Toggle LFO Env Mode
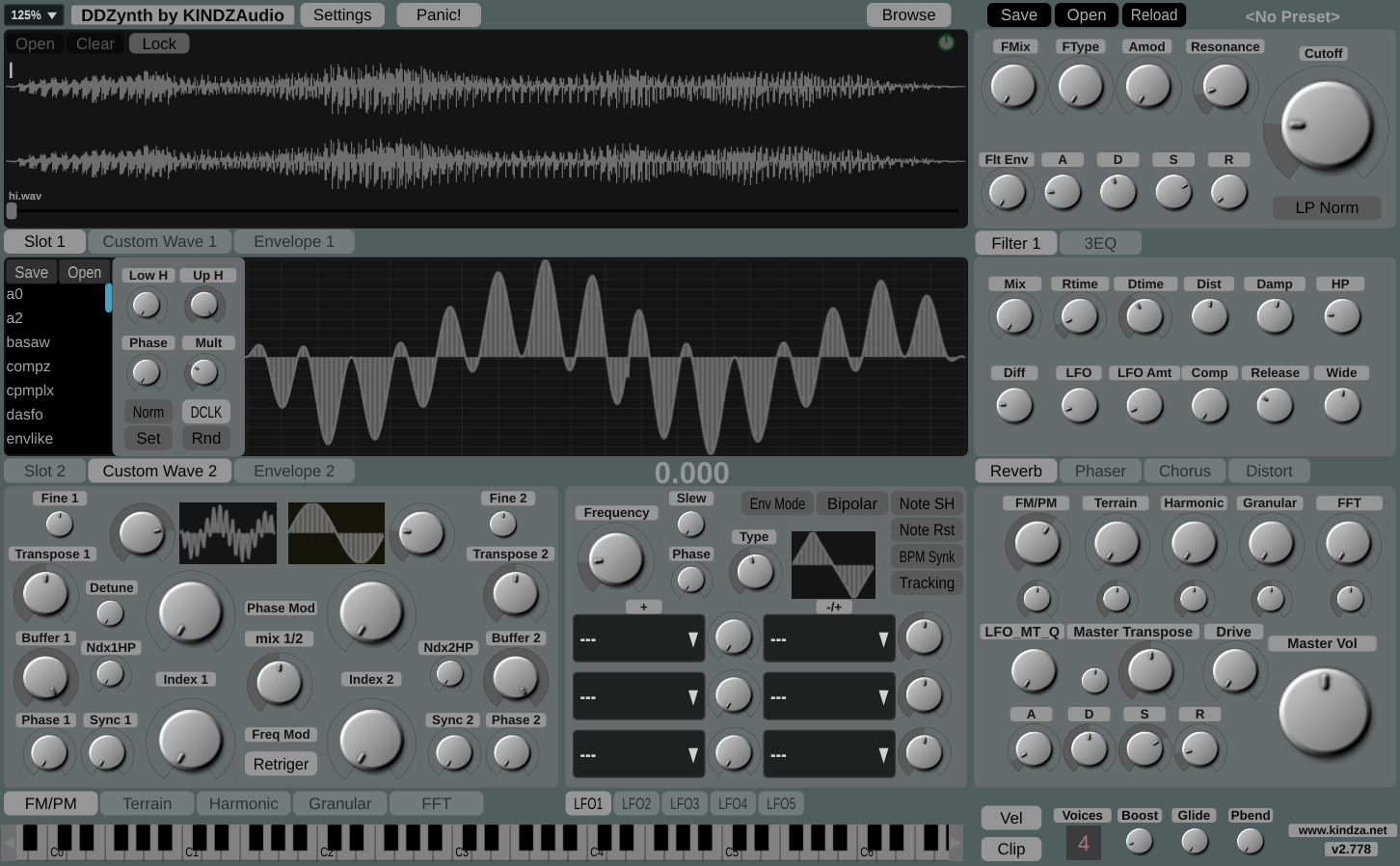This screenshot has width=1400, height=866. point(777,503)
